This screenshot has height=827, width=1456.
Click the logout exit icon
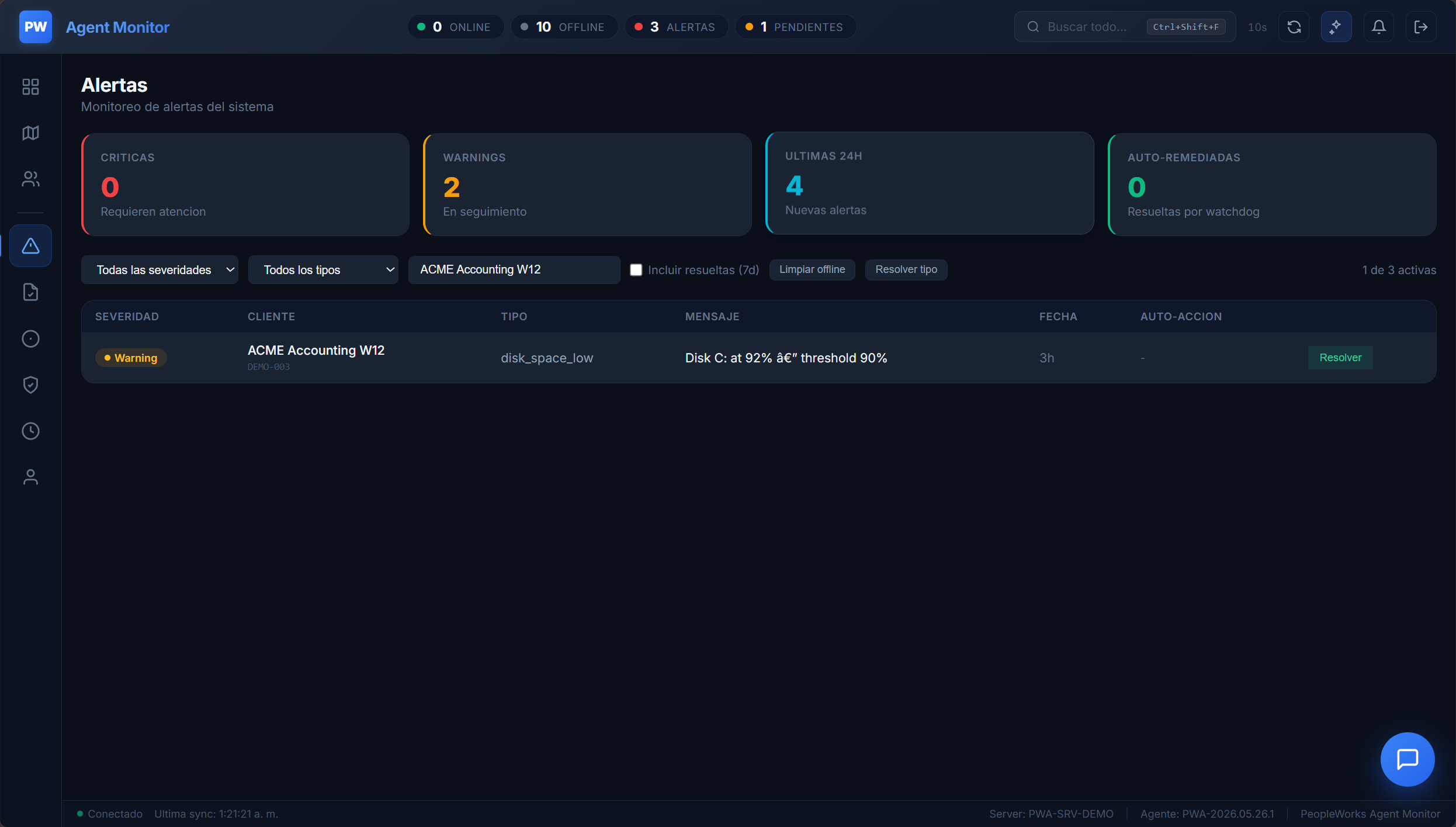[1421, 27]
